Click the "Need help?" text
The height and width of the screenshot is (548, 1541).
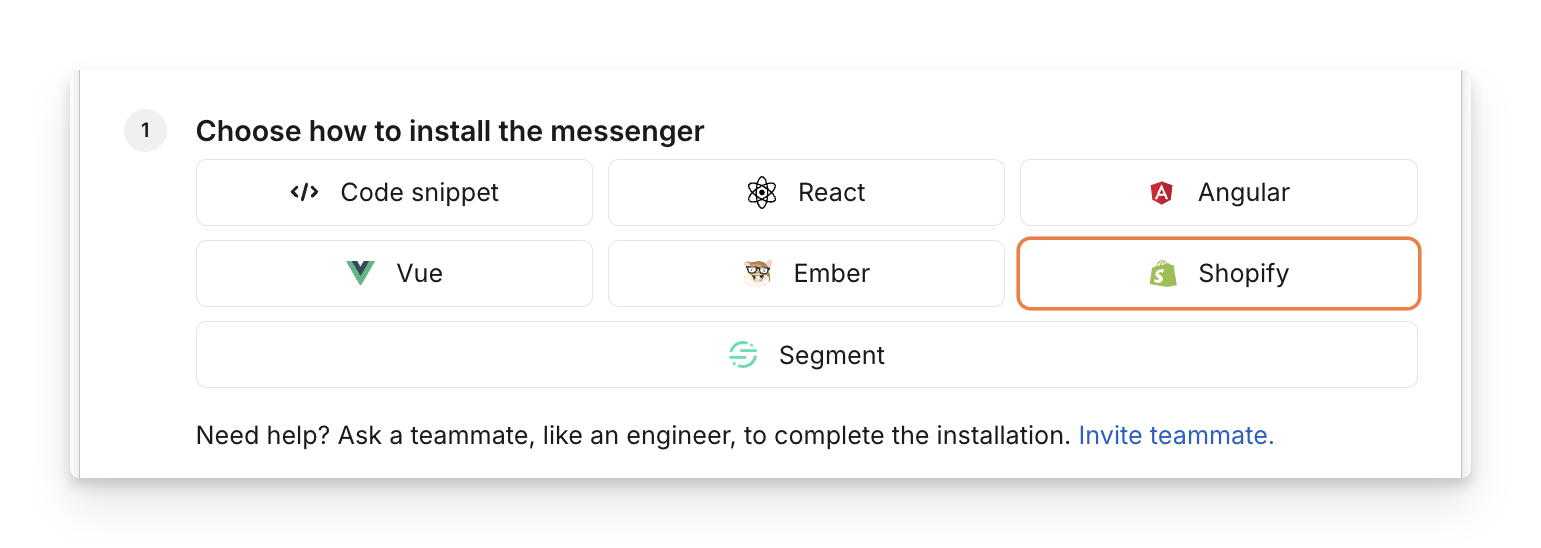pos(263,435)
